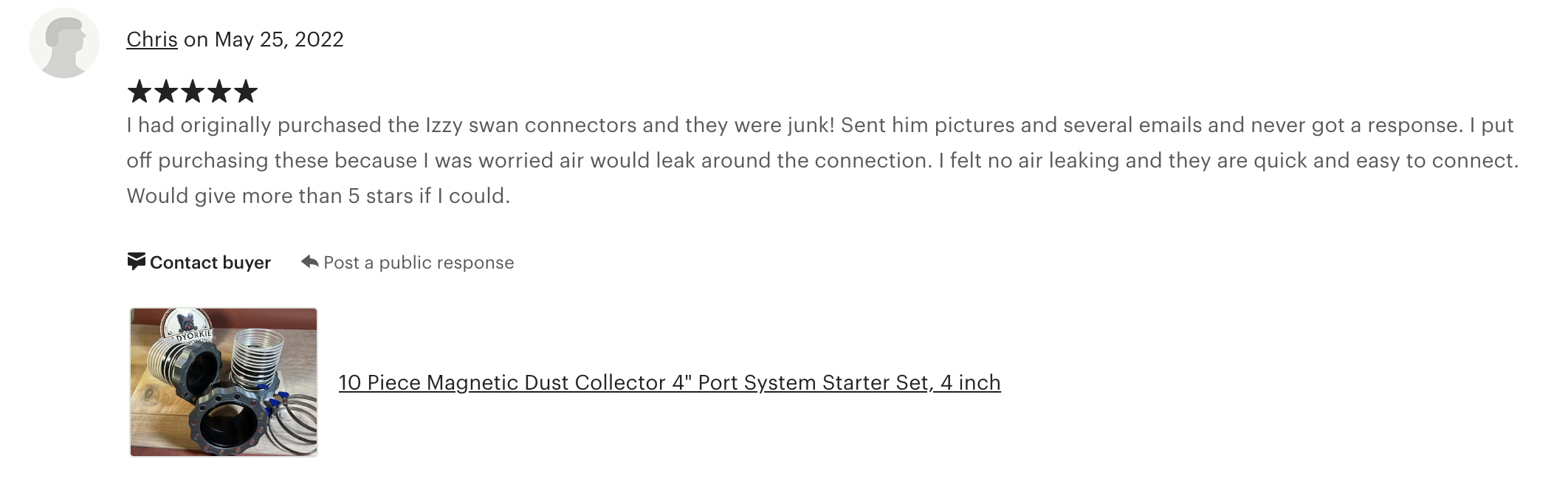Screen dimensions: 1568x493
Task: Open the dust collector product thumbnail
Action: pyautogui.click(x=224, y=382)
